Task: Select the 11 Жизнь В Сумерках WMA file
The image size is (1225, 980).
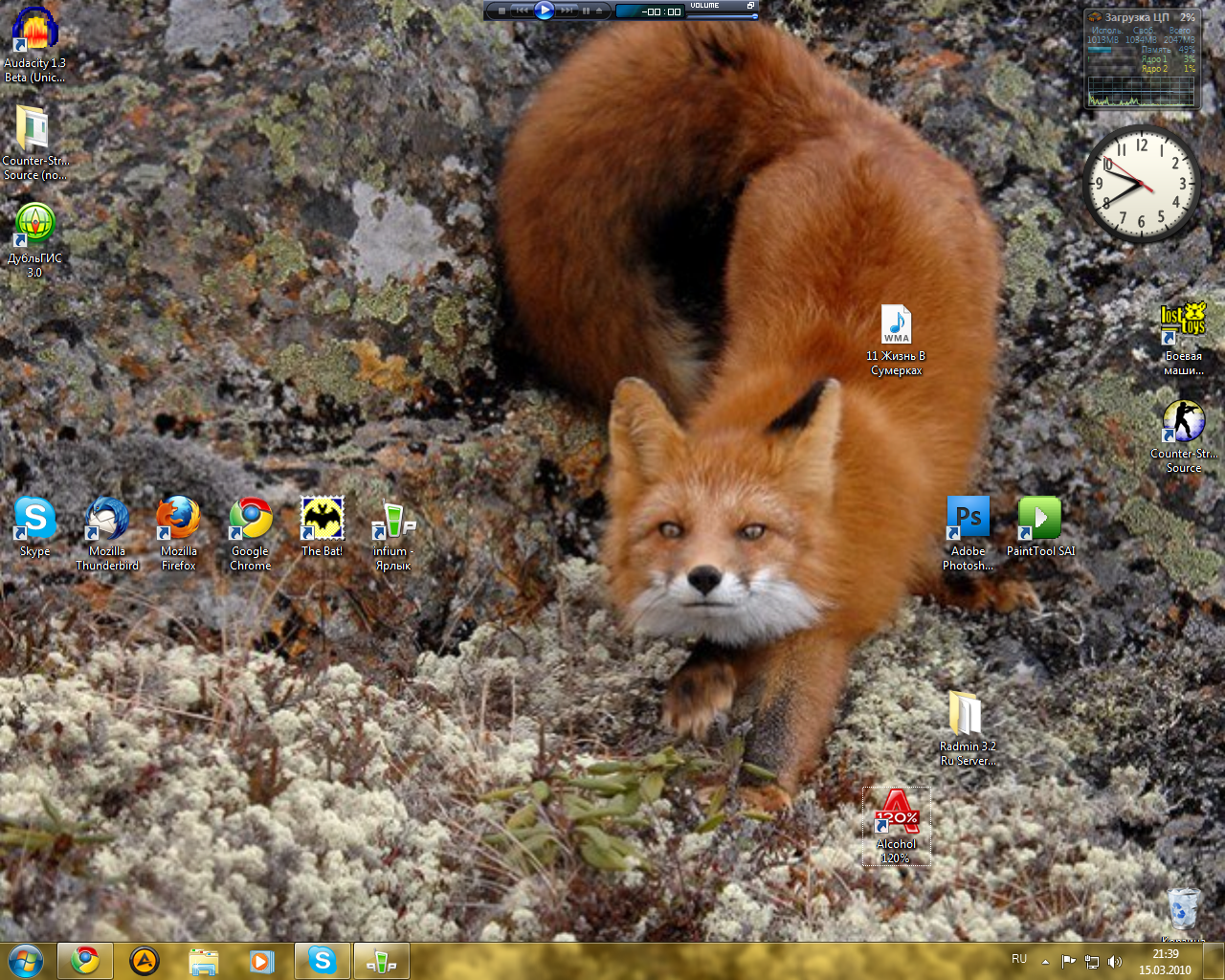Action: [896, 327]
